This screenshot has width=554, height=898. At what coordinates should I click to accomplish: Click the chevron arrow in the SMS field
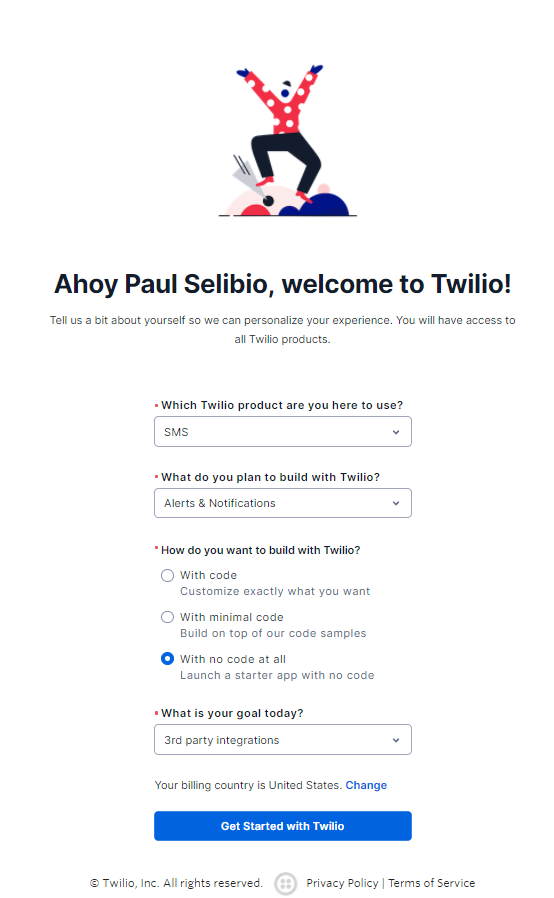(x=396, y=432)
